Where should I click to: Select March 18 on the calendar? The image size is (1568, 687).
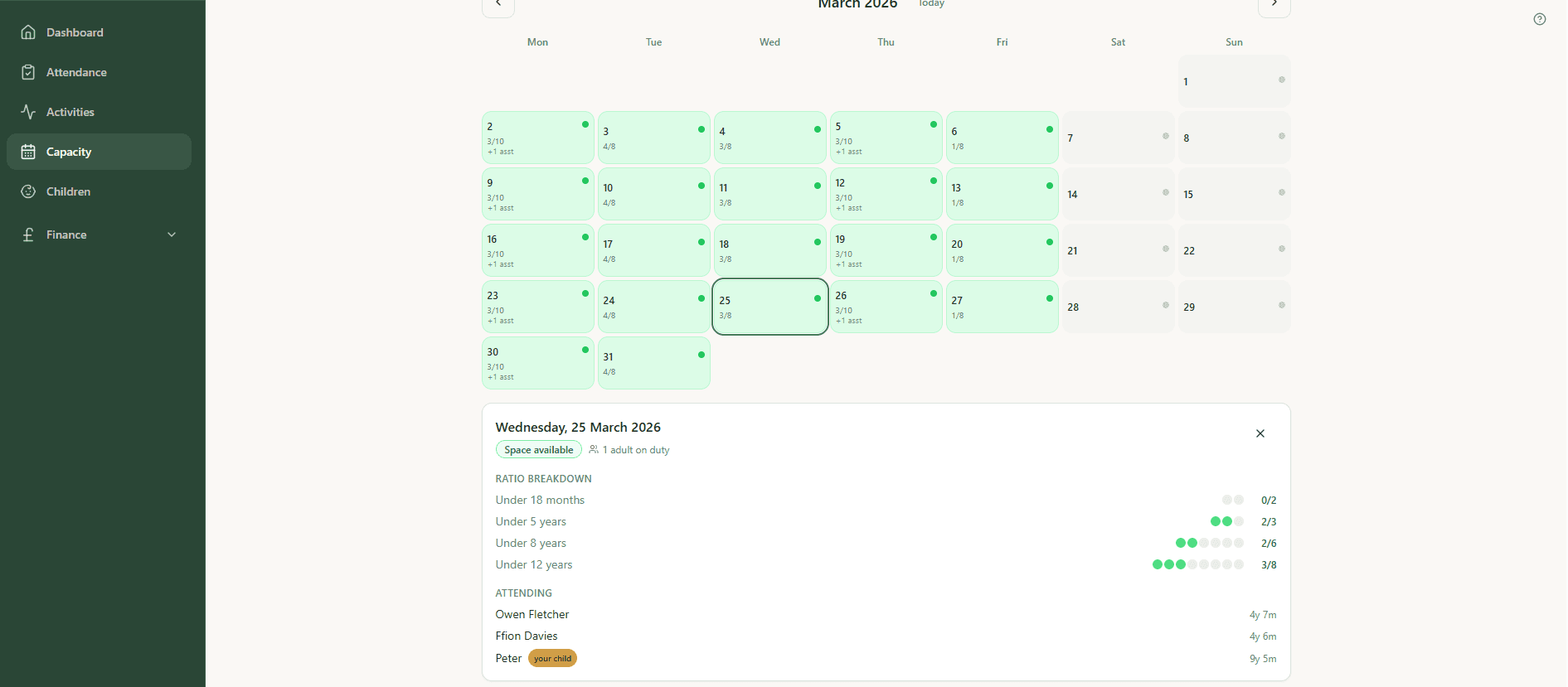[769, 249]
